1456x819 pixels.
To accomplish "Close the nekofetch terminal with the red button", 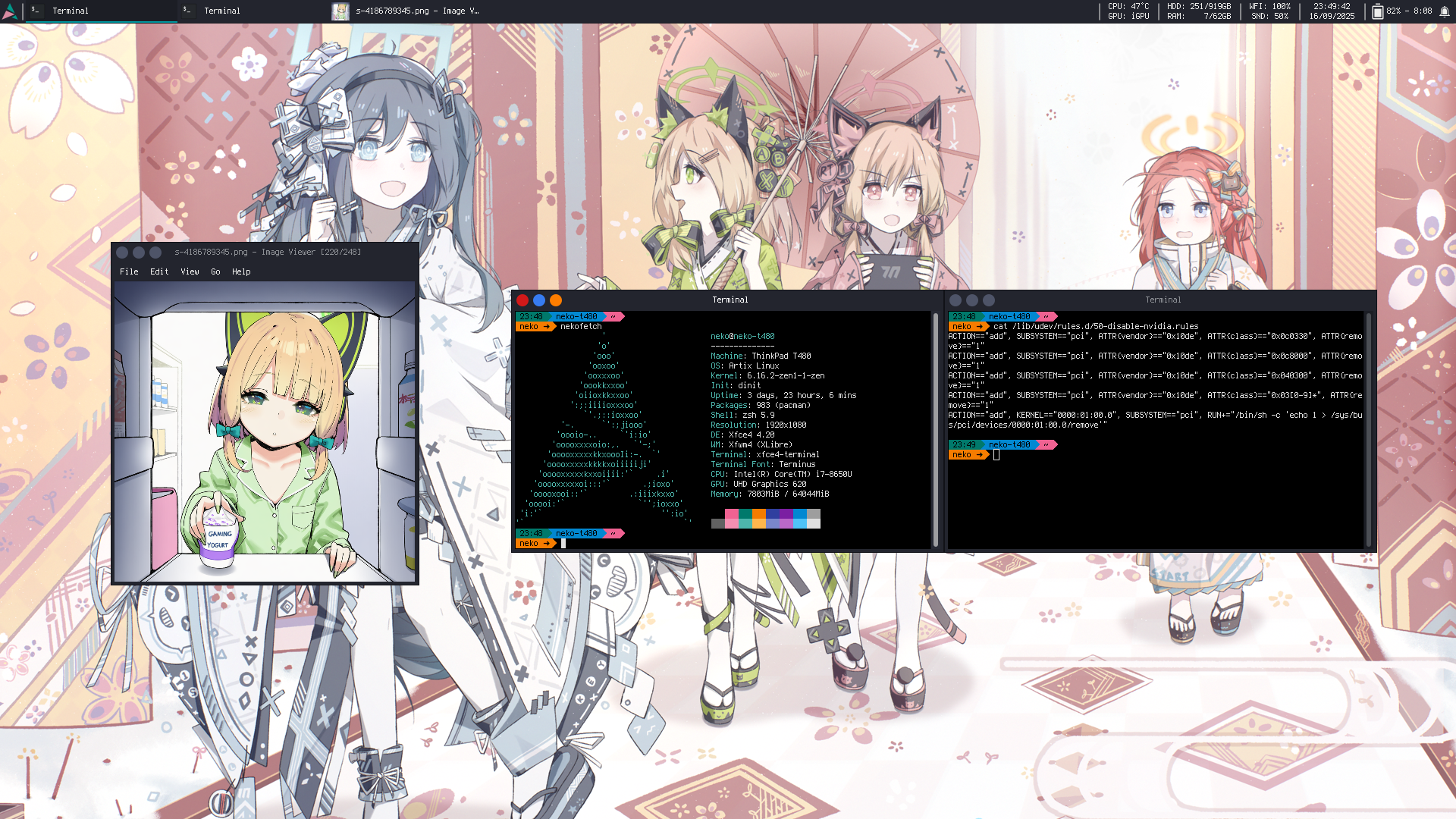I will coord(522,300).
